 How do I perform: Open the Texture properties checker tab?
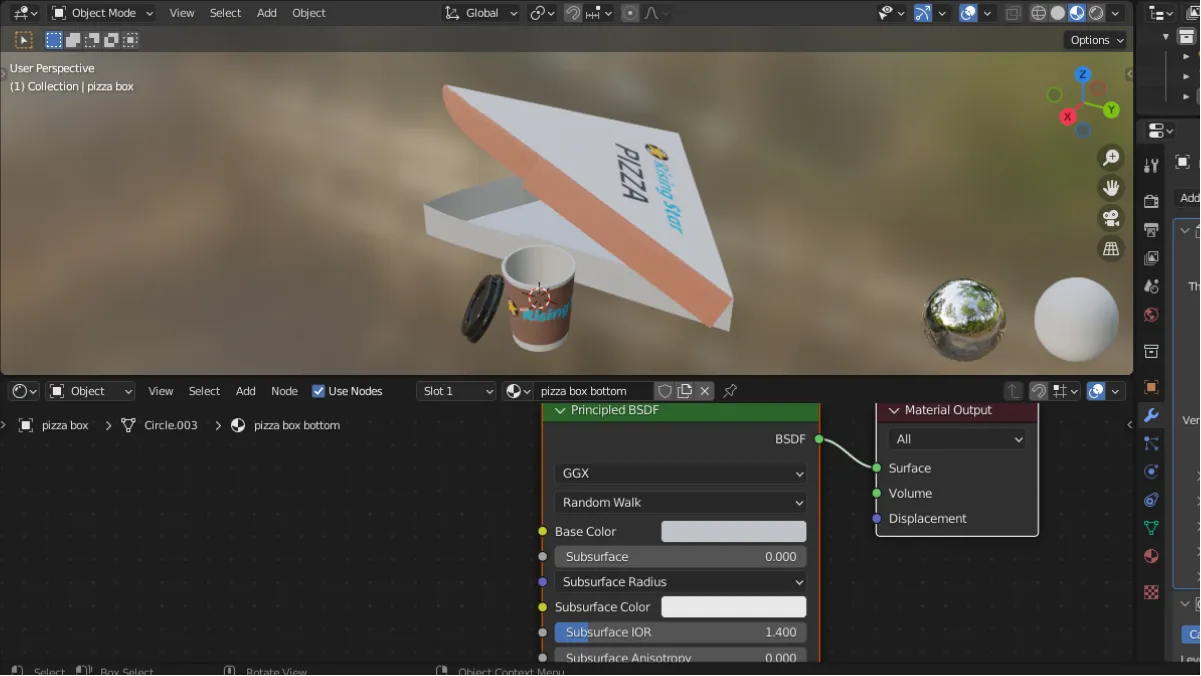(x=1151, y=592)
